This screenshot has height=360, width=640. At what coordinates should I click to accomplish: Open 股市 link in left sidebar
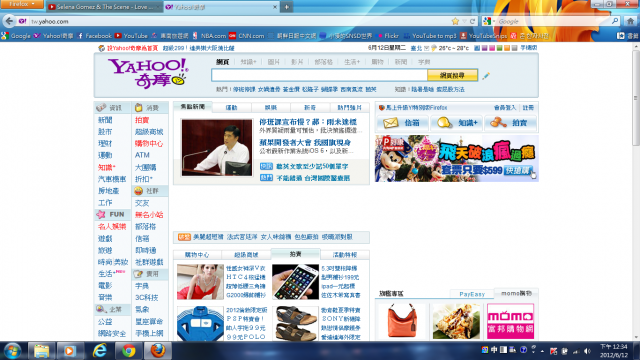105,132
